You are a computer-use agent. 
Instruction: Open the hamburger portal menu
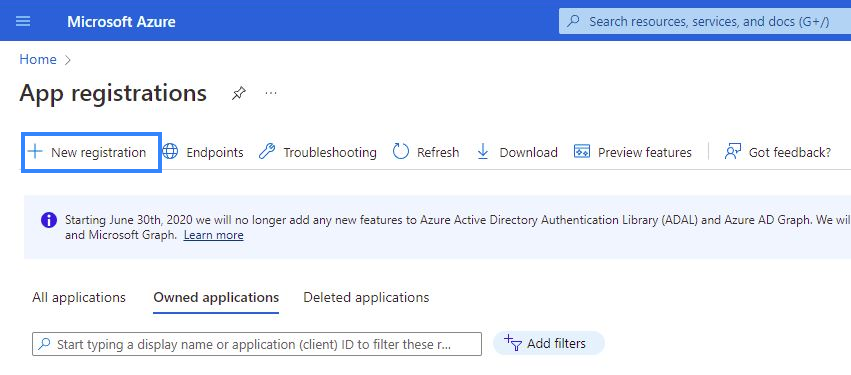23,21
